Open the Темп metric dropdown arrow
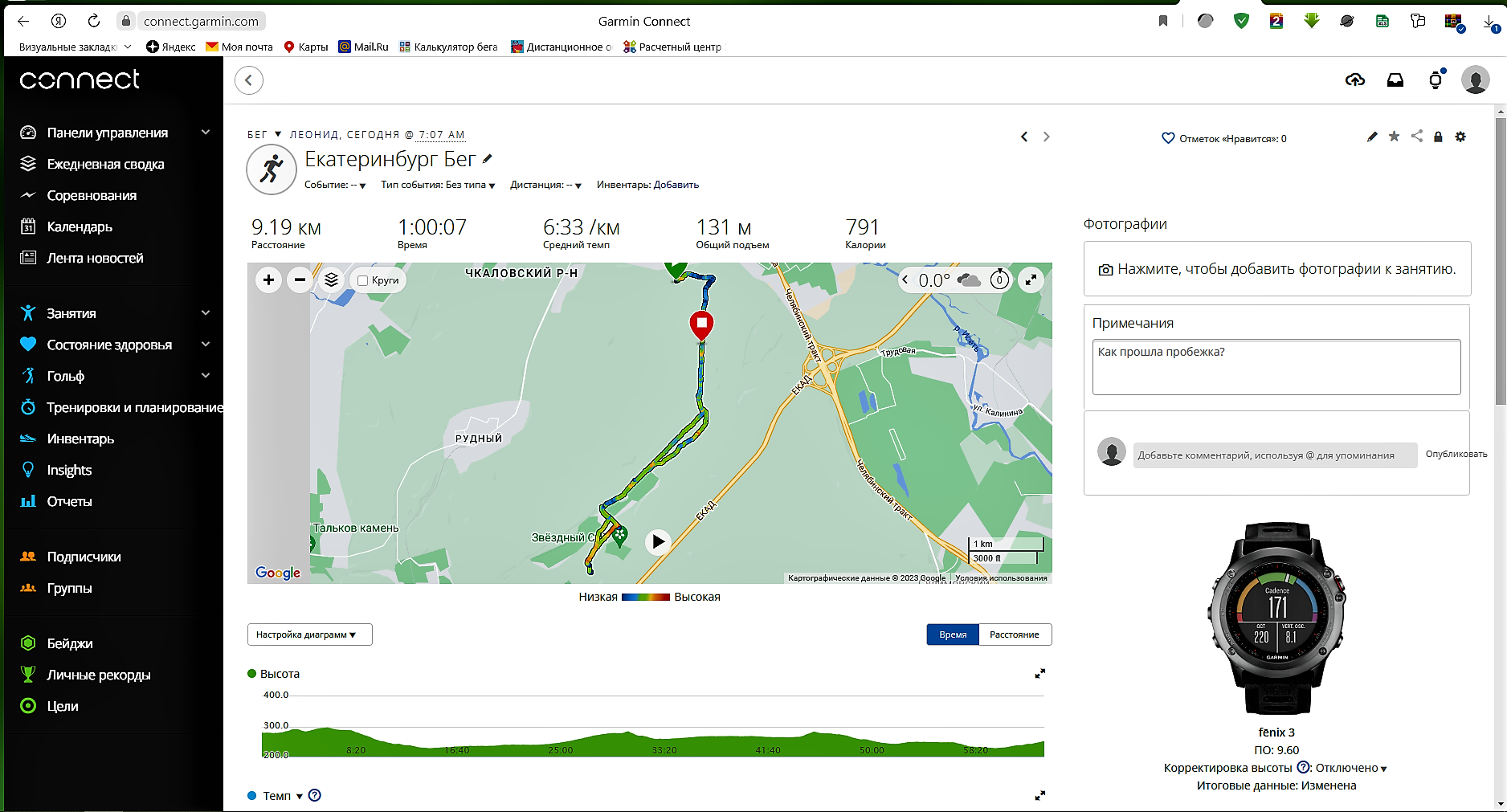The width and height of the screenshot is (1507, 812). [x=300, y=796]
